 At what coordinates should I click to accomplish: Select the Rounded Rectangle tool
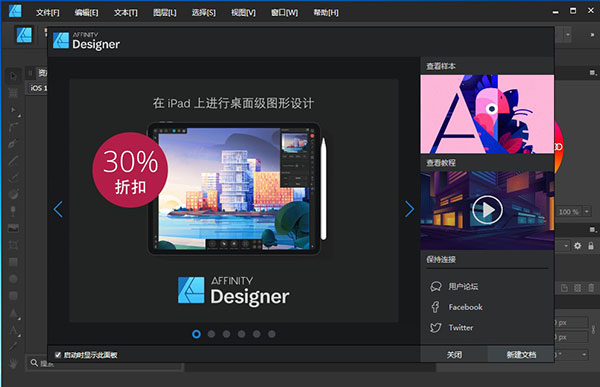point(13,296)
